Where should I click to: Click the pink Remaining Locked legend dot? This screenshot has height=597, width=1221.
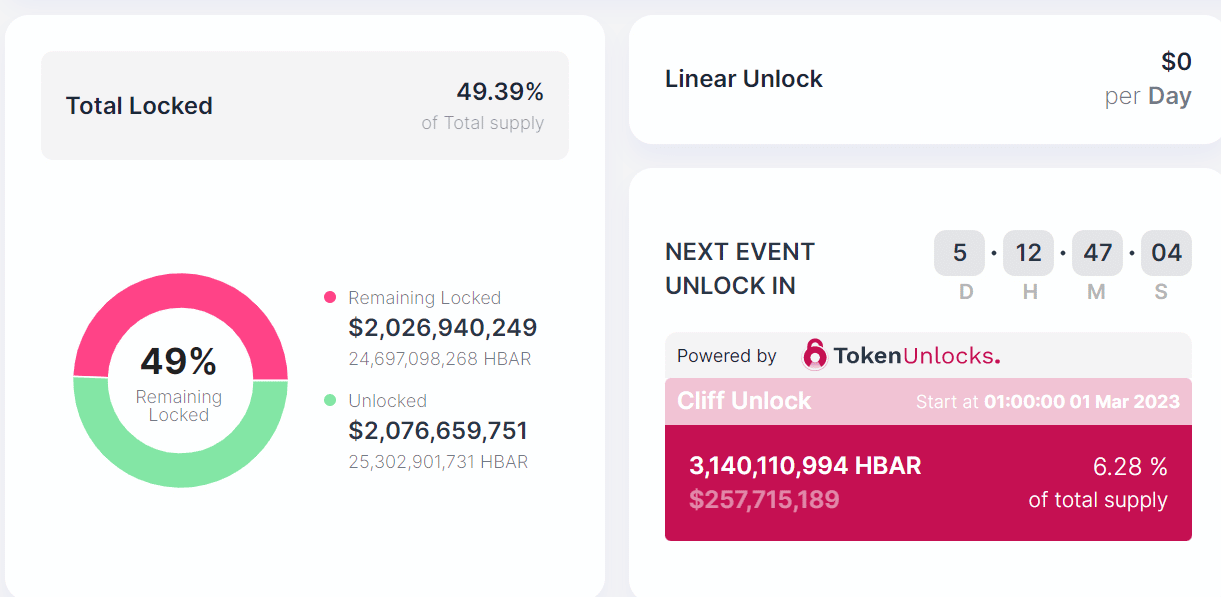pos(330,297)
